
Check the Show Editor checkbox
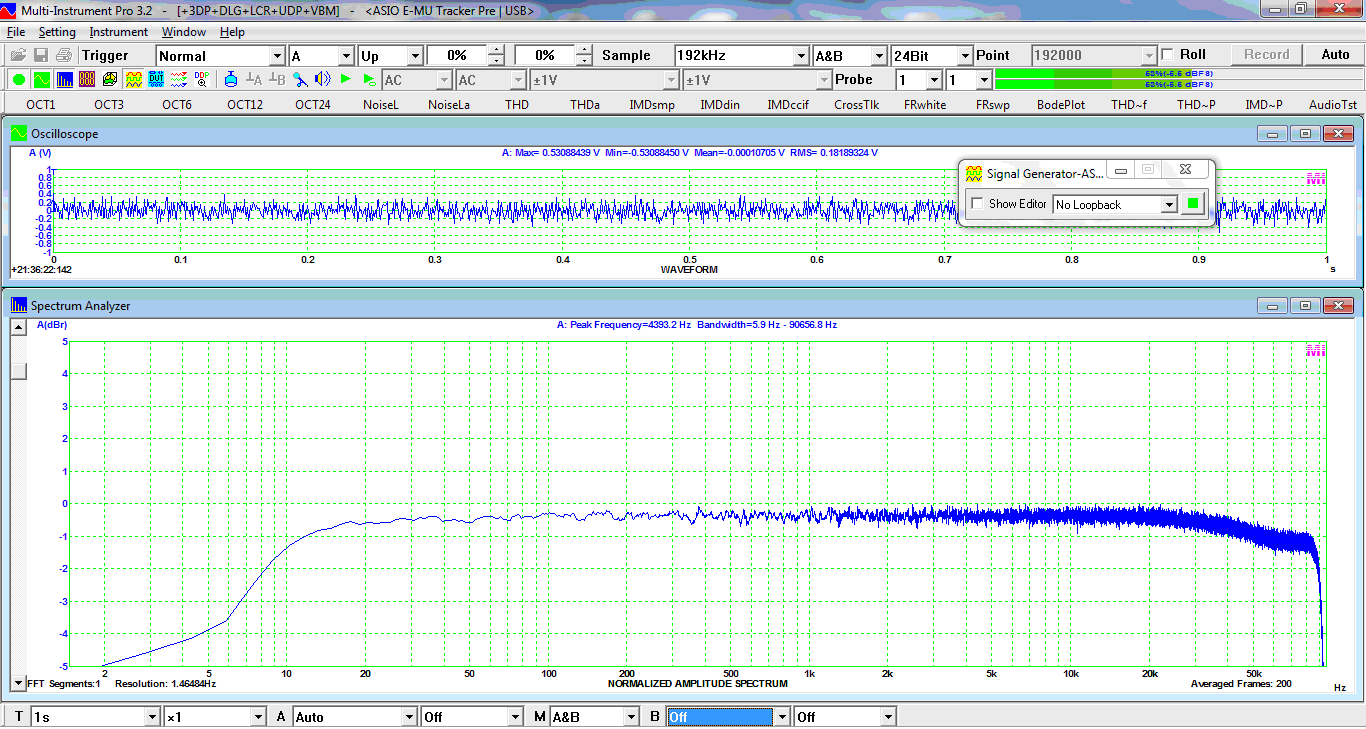point(978,204)
